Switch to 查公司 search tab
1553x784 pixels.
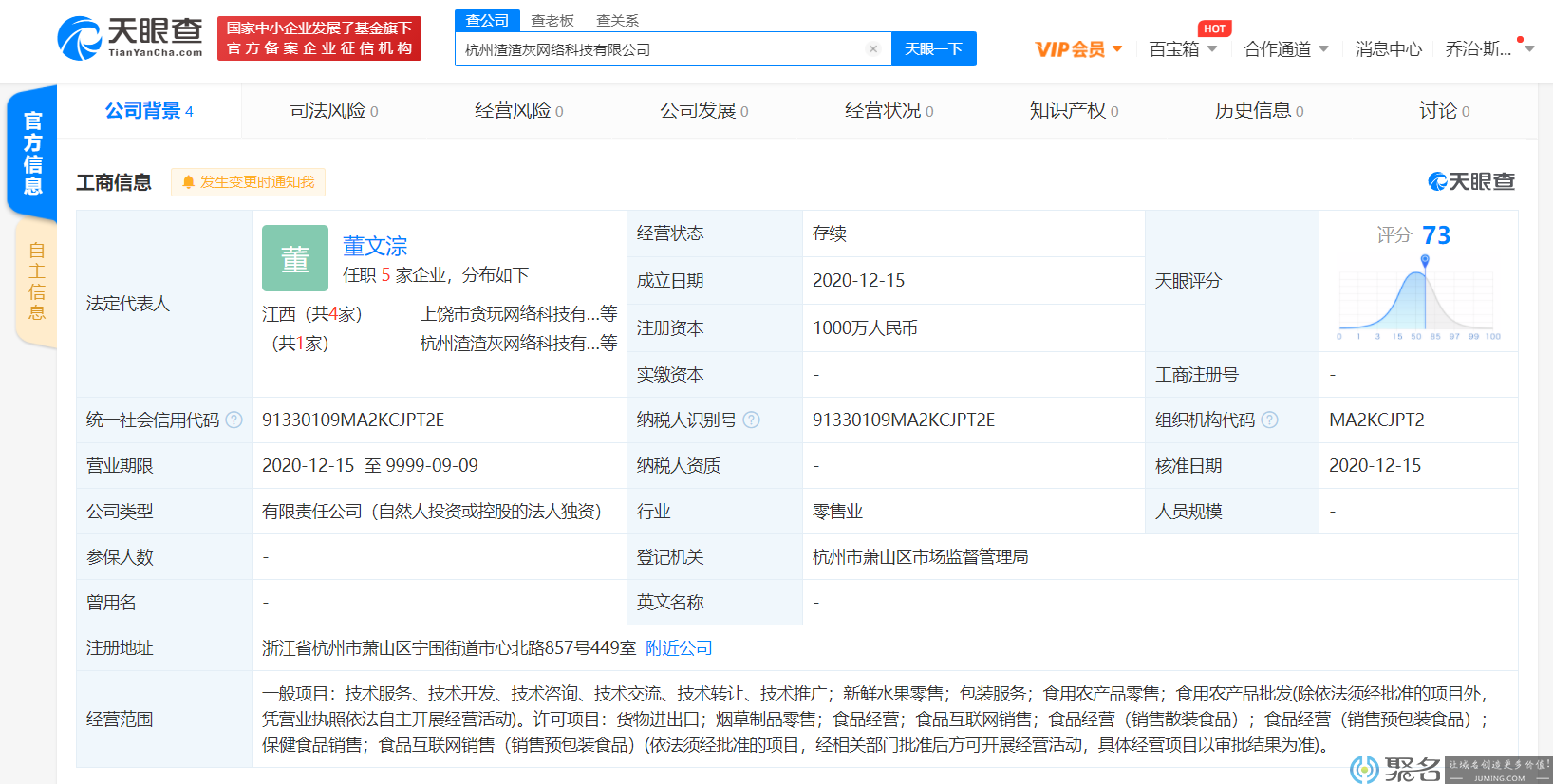point(487,20)
